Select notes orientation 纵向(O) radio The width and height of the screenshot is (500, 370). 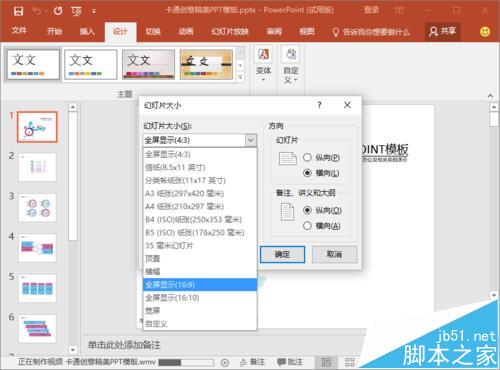(x=307, y=210)
